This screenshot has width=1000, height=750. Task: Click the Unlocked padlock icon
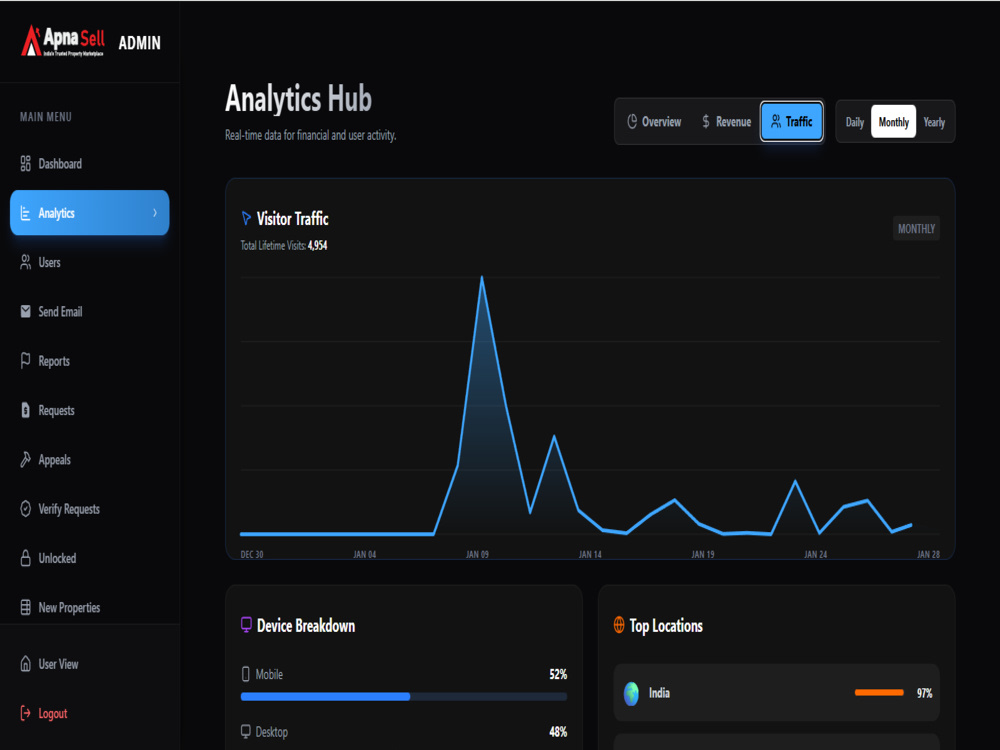26,558
